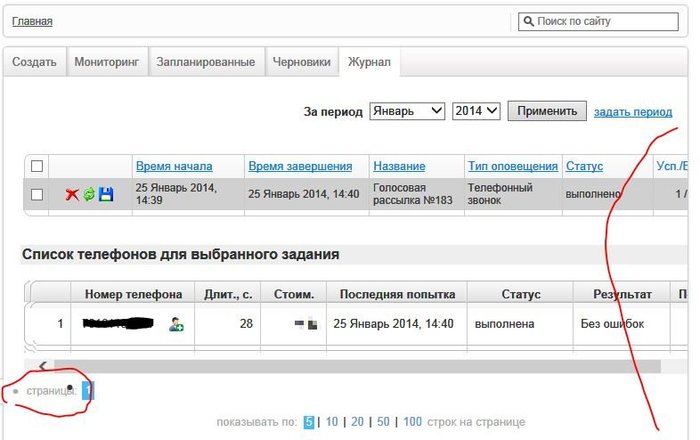The width and height of the screenshot is (700, 440).
Task: Switch to the Создать tab
Action: [x=34, y=62]
